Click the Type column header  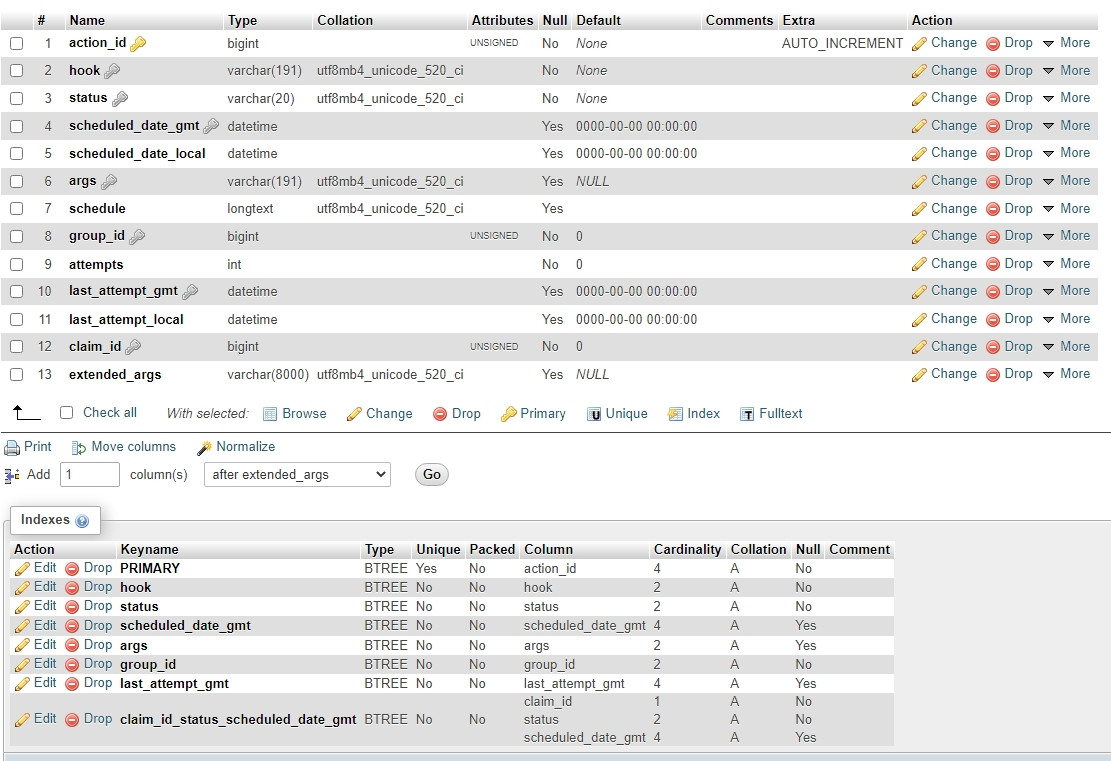(x=242, y=21)
